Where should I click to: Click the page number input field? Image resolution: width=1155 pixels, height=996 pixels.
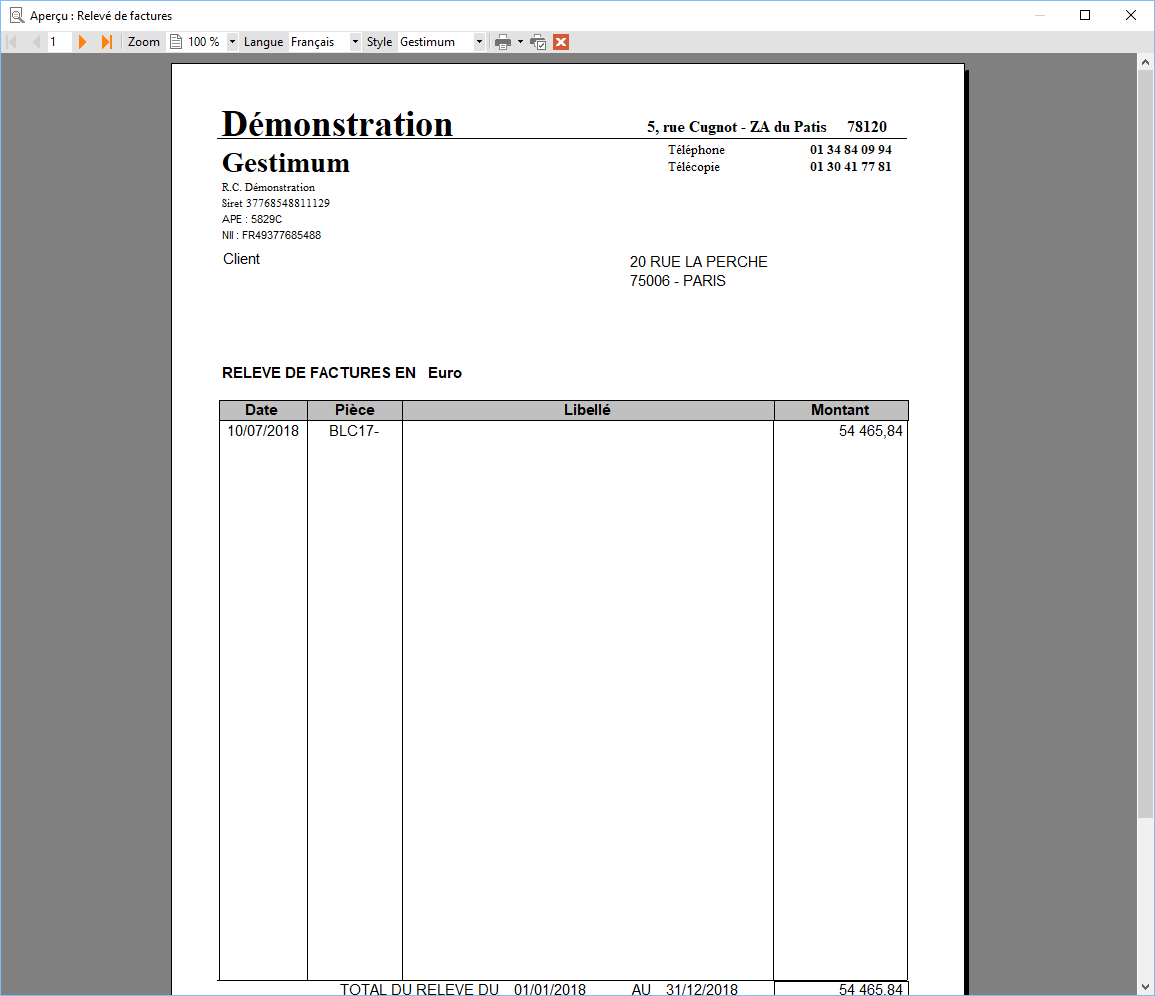pyautogui.click(x=59, y=42)
